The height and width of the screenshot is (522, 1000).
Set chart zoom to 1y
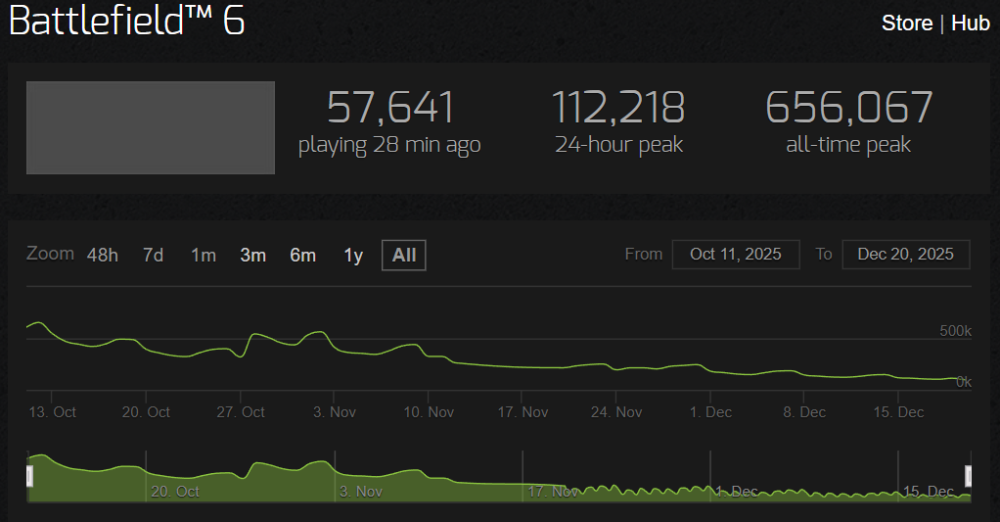click(353, 255)
